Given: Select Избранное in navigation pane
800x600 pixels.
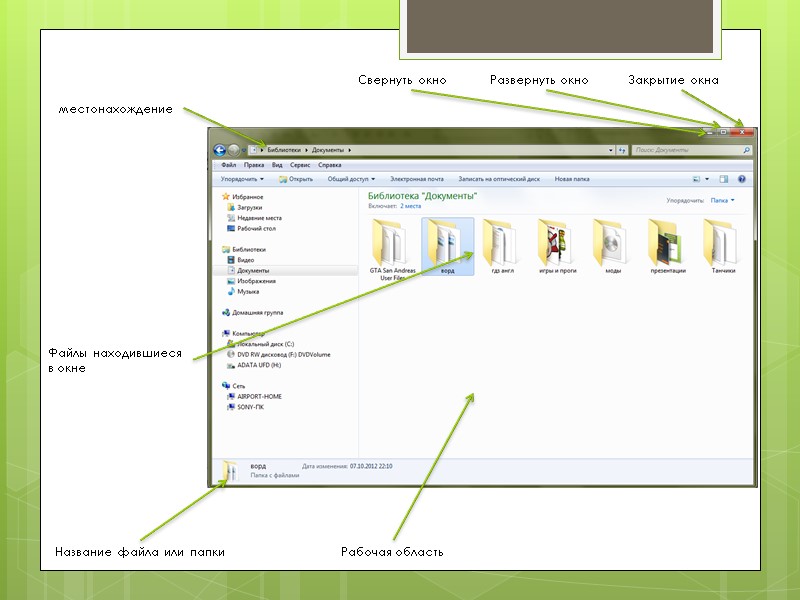Looking at the screenshot, I should coord(243,196).
